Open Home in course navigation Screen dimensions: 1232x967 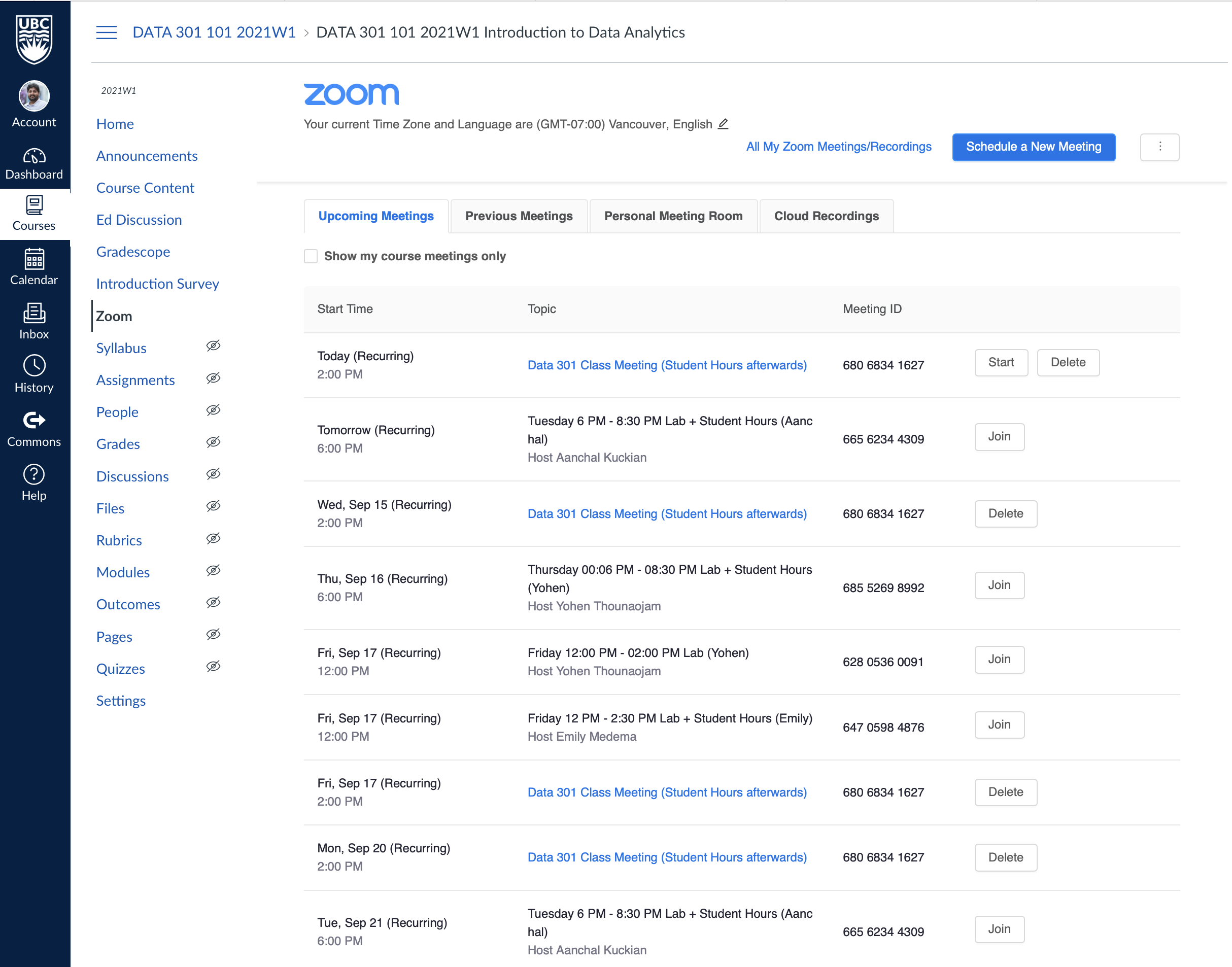coord(115,124)
